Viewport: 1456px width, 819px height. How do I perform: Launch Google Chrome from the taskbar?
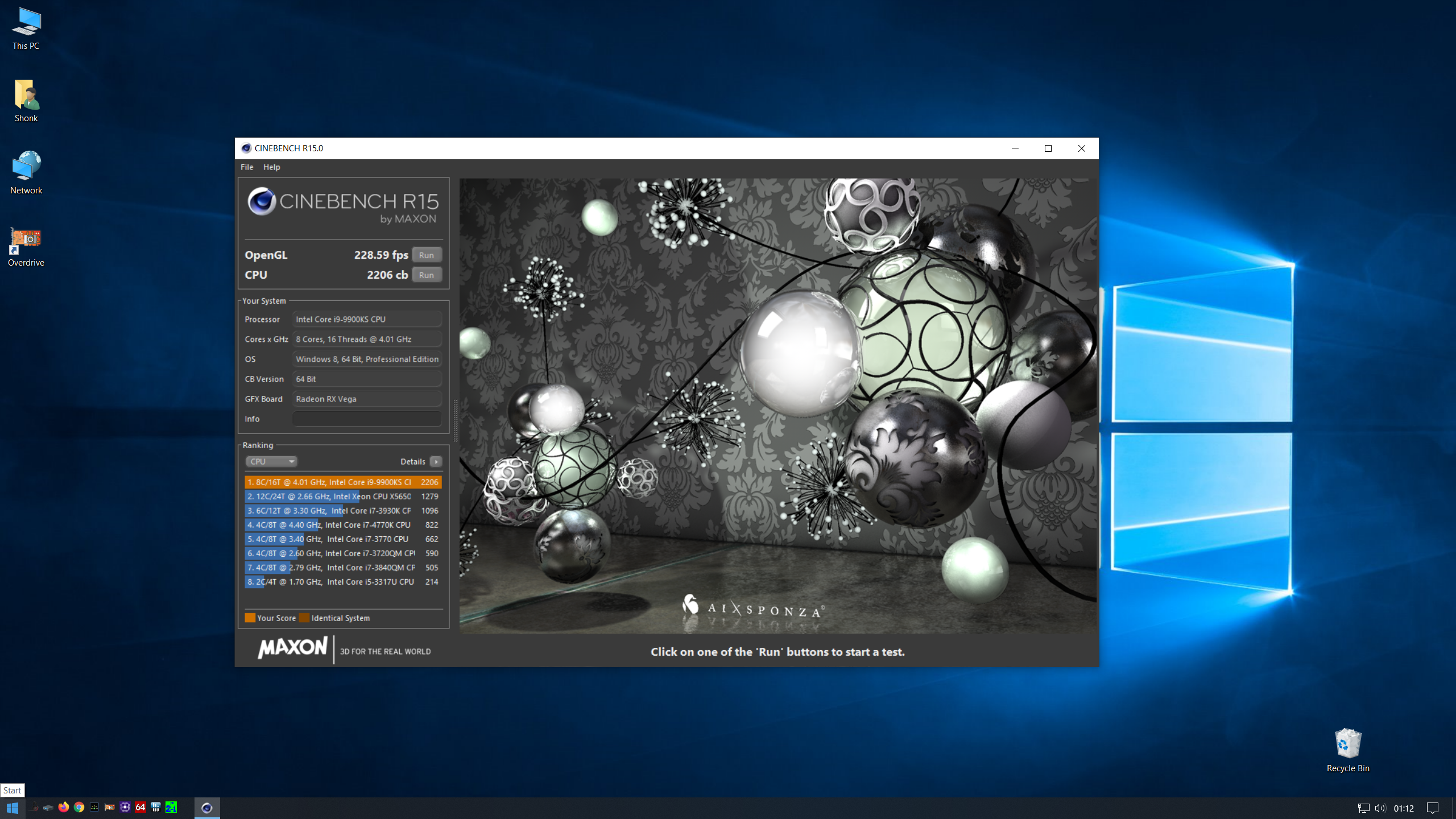click(79, 807)
